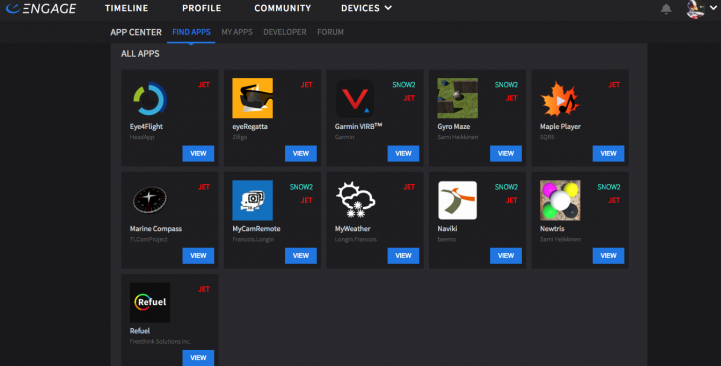The image size is (721, 366).
Task: Click the TLContProject developer name
Action: coord(149,239)
